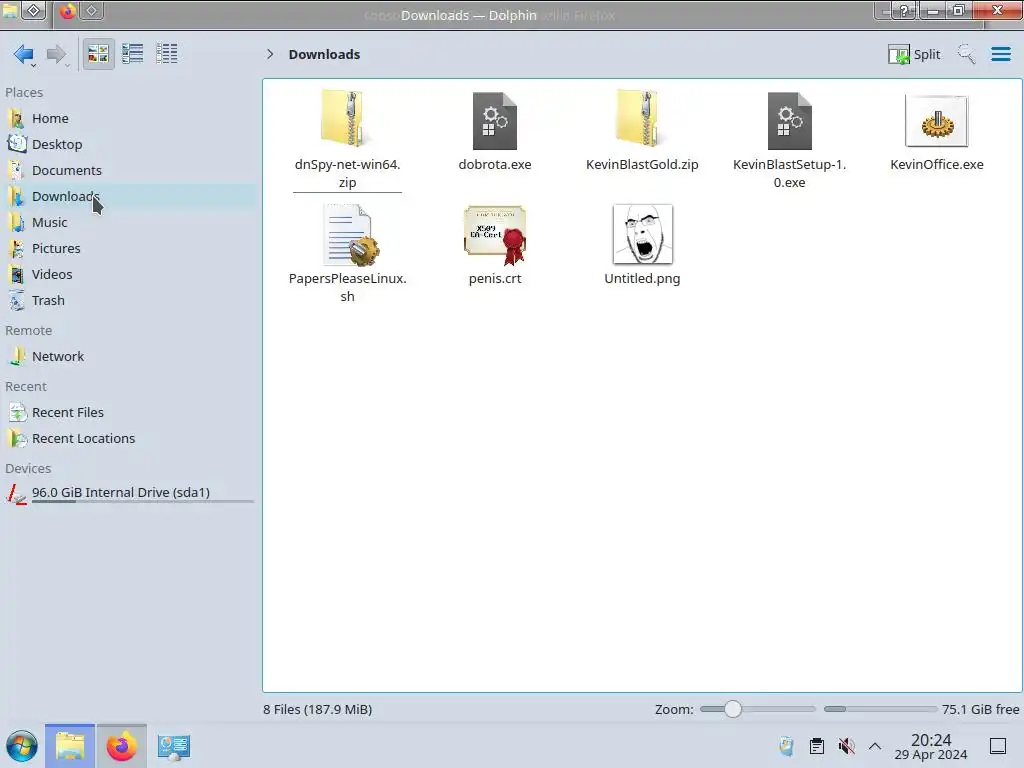Click the 75.1 GiB free label
The width and height of the screenshot is (1024, 768).
(x=980, y=709)
